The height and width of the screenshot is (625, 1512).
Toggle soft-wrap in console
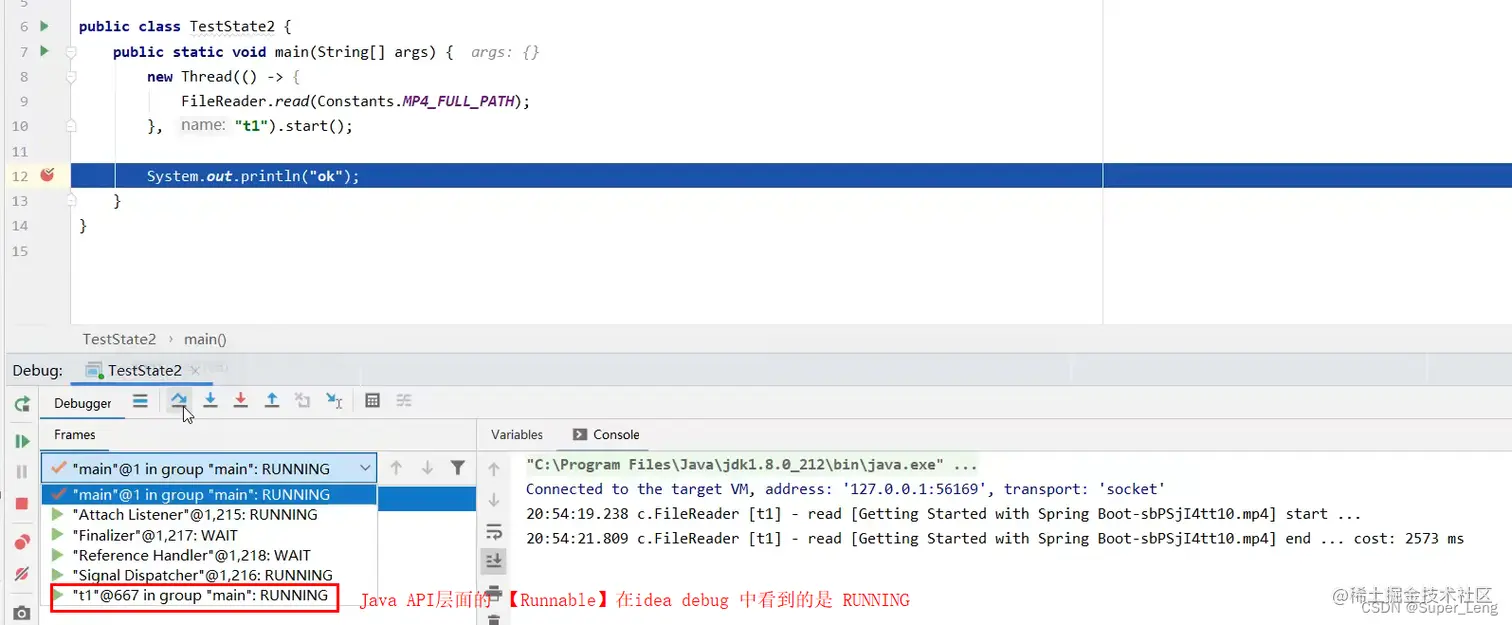(x=494, y=531)
